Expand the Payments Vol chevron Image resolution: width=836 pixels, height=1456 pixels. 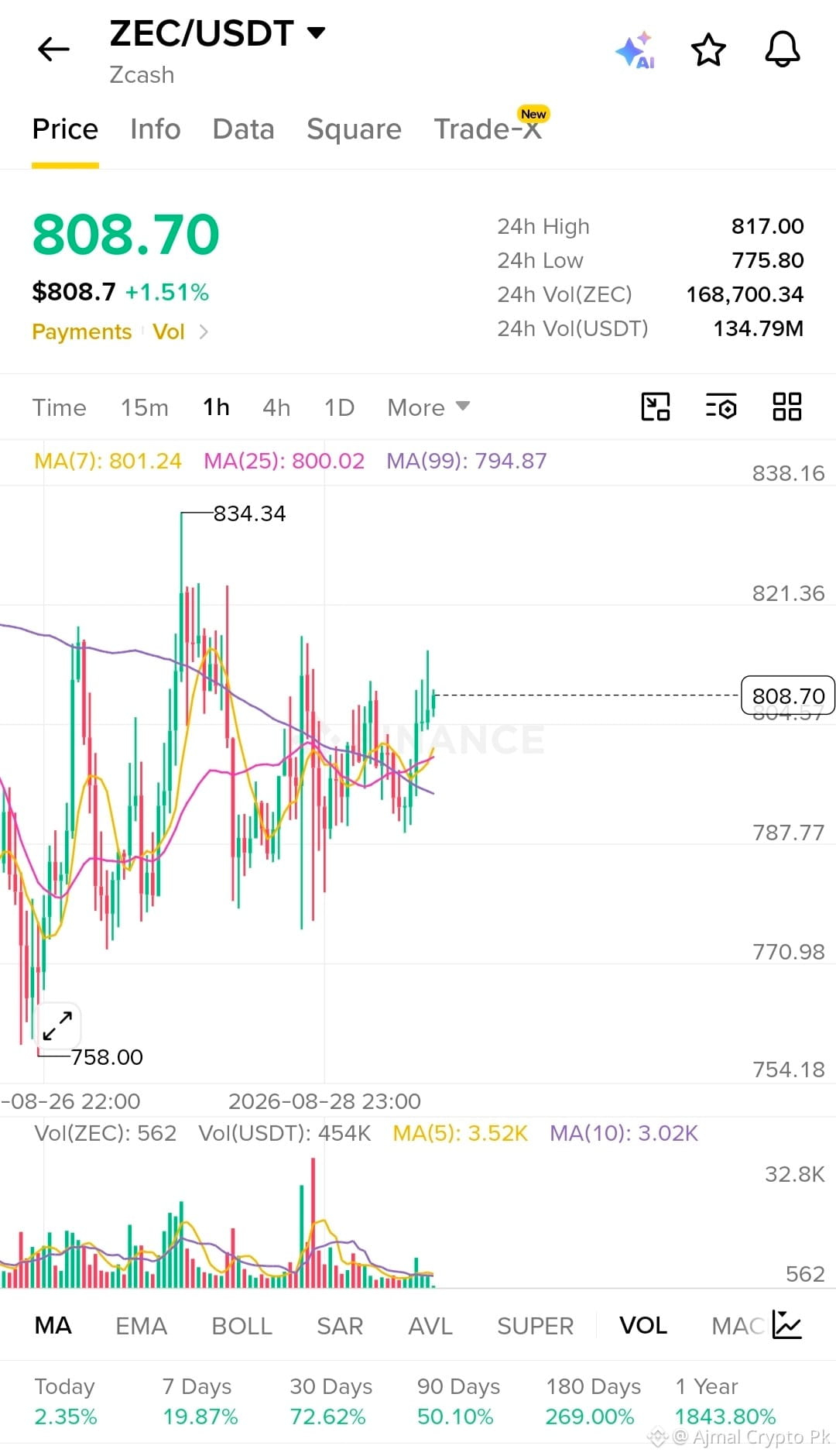(204, 332)
